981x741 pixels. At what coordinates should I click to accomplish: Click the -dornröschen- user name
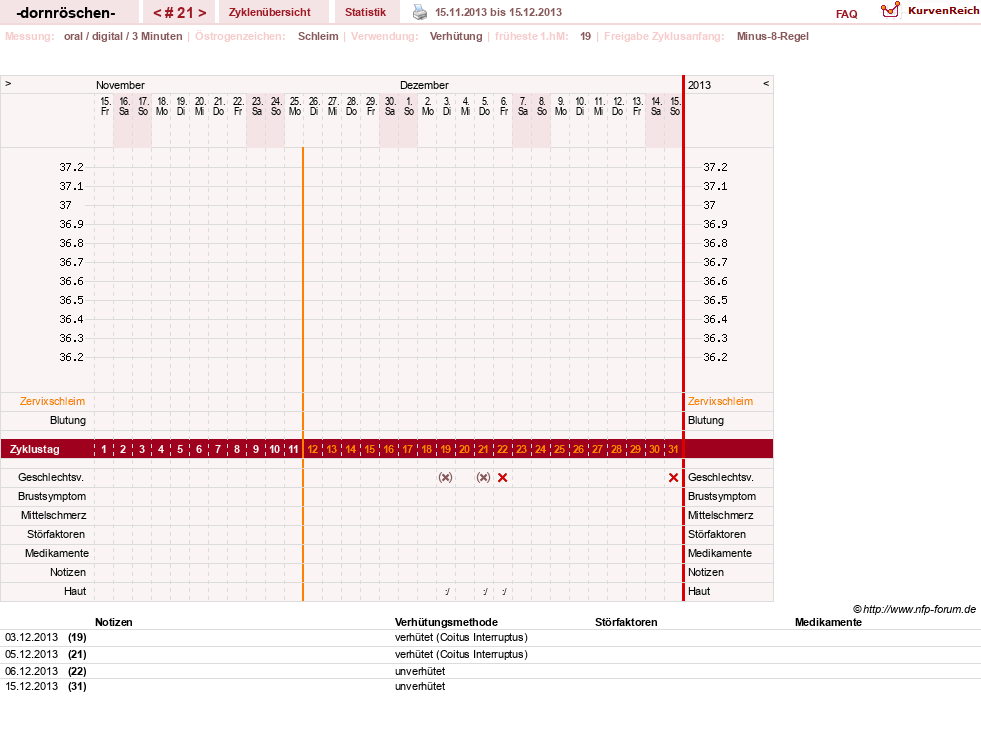click(66, 13)
